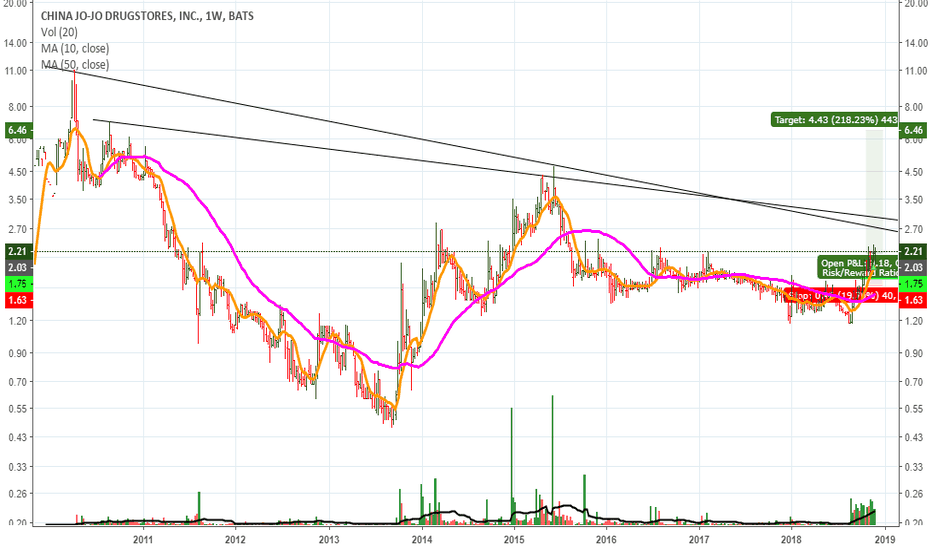Click the 11.00 label on the right price axis
The height and width of the screenshot is (550, 932).
point(915,71)
